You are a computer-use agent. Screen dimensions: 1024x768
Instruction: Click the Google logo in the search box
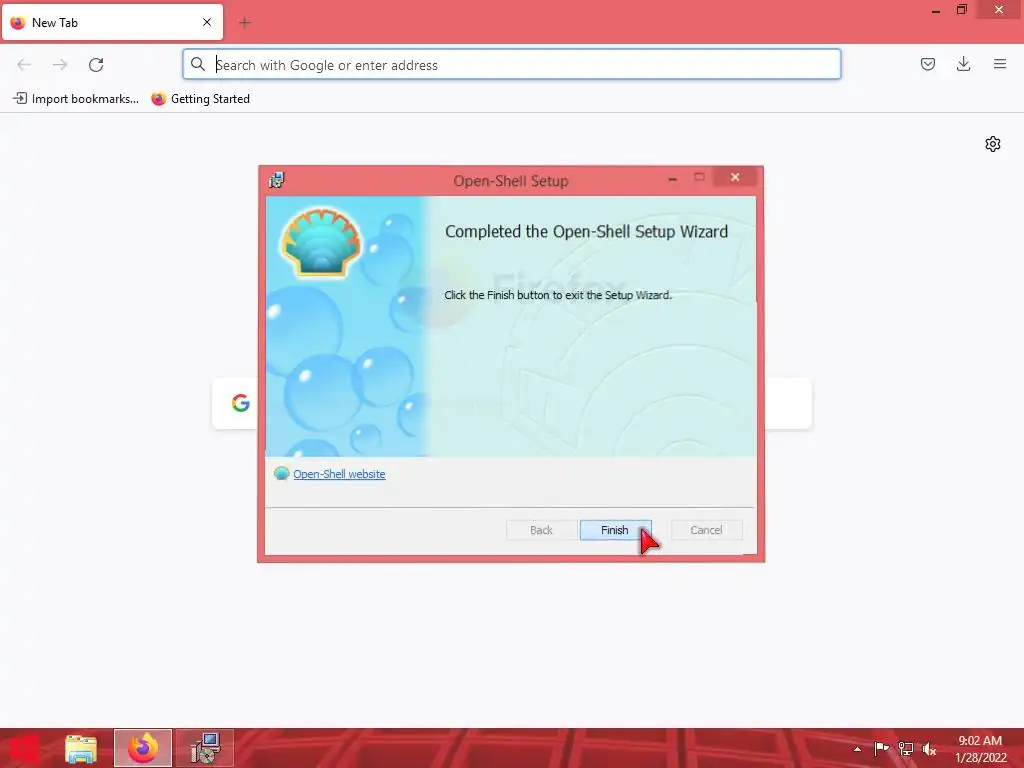click(240, 403)
